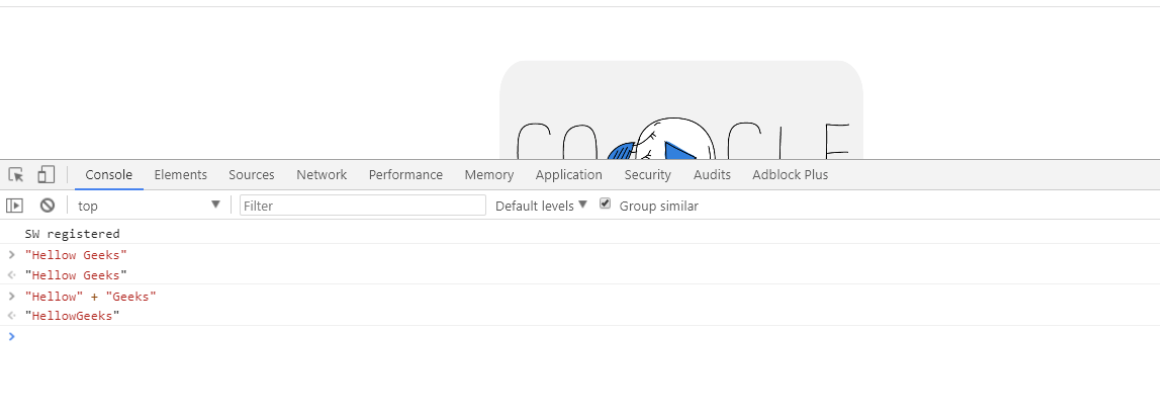Open the Security tab

click(647, 175)
